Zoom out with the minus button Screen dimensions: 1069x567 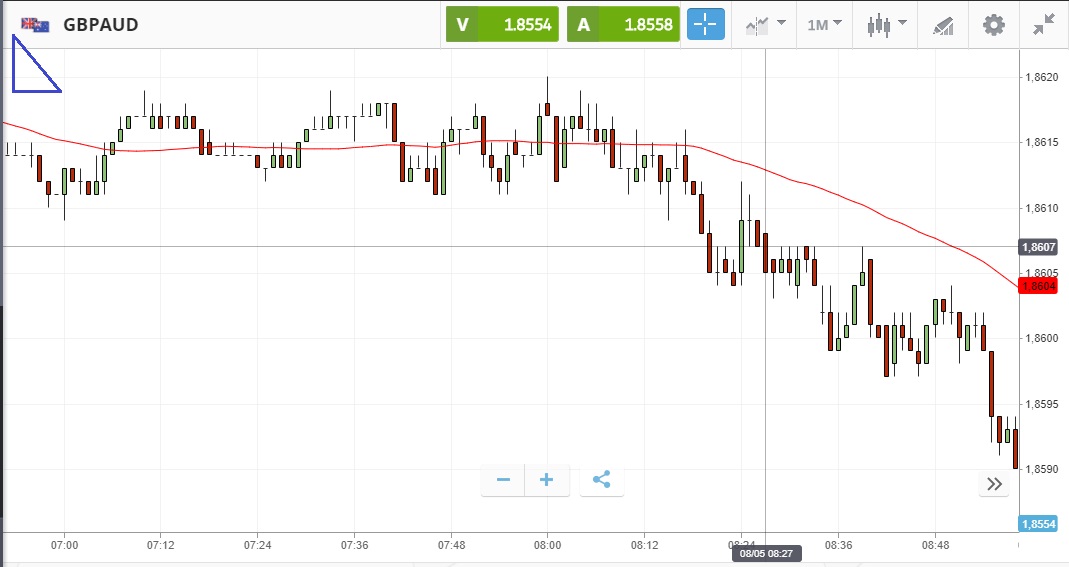(503, 480)
